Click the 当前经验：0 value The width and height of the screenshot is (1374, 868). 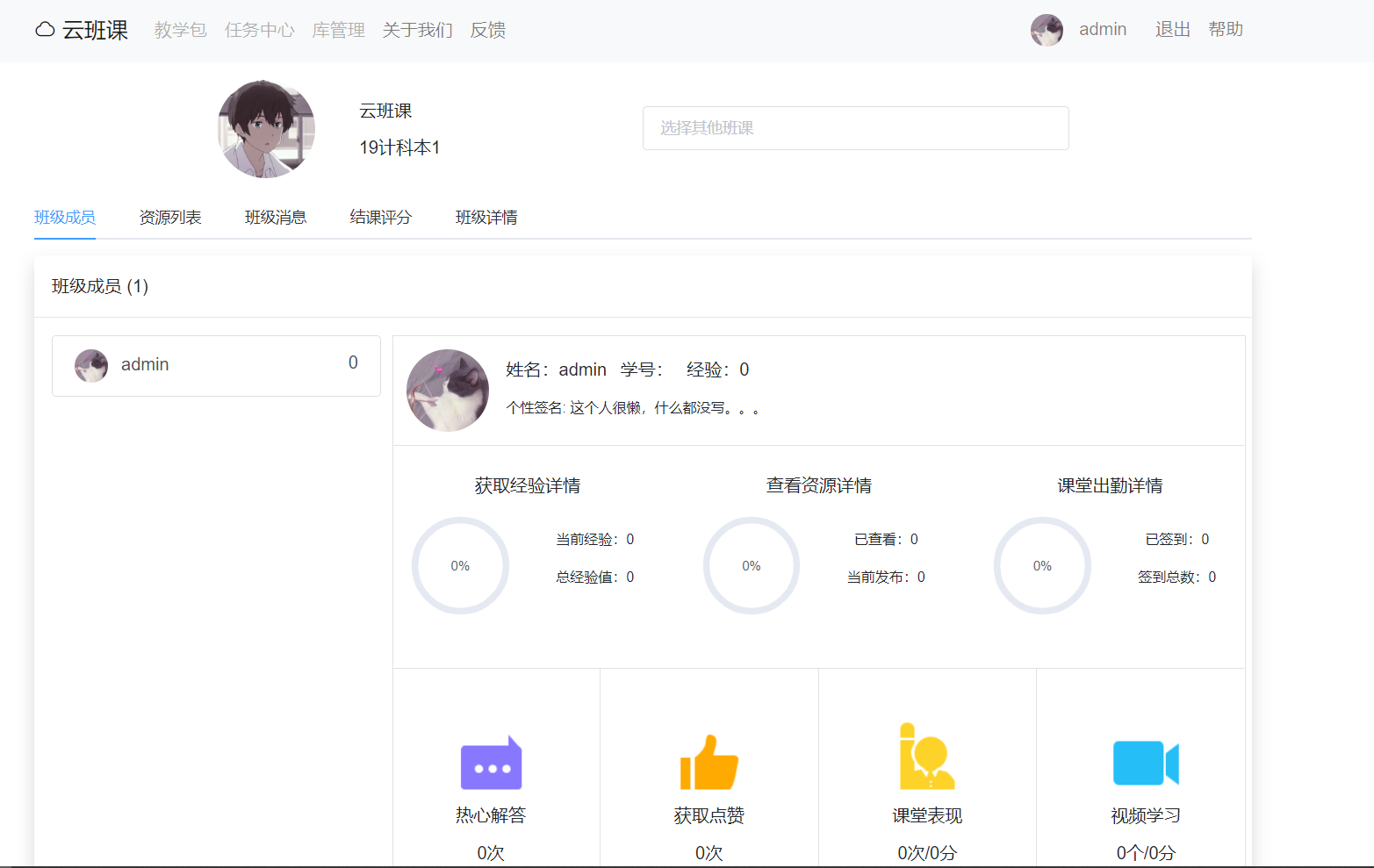595,539
